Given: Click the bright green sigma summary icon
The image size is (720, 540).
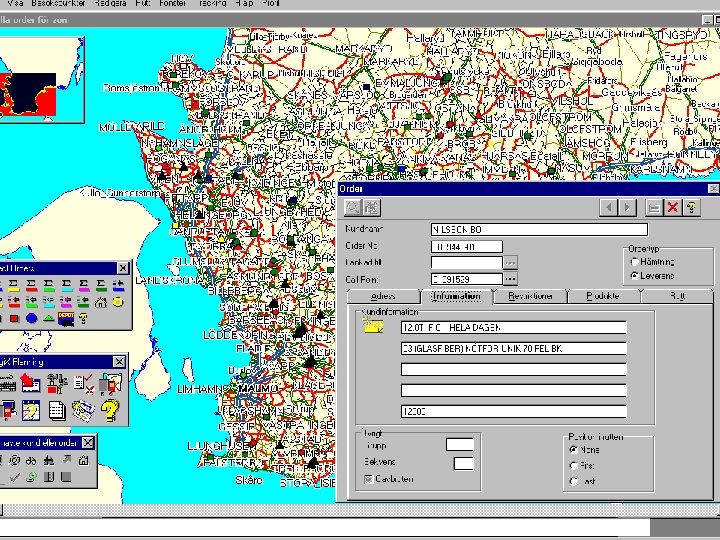Looking at the screenshot, I should click(49, 286).
